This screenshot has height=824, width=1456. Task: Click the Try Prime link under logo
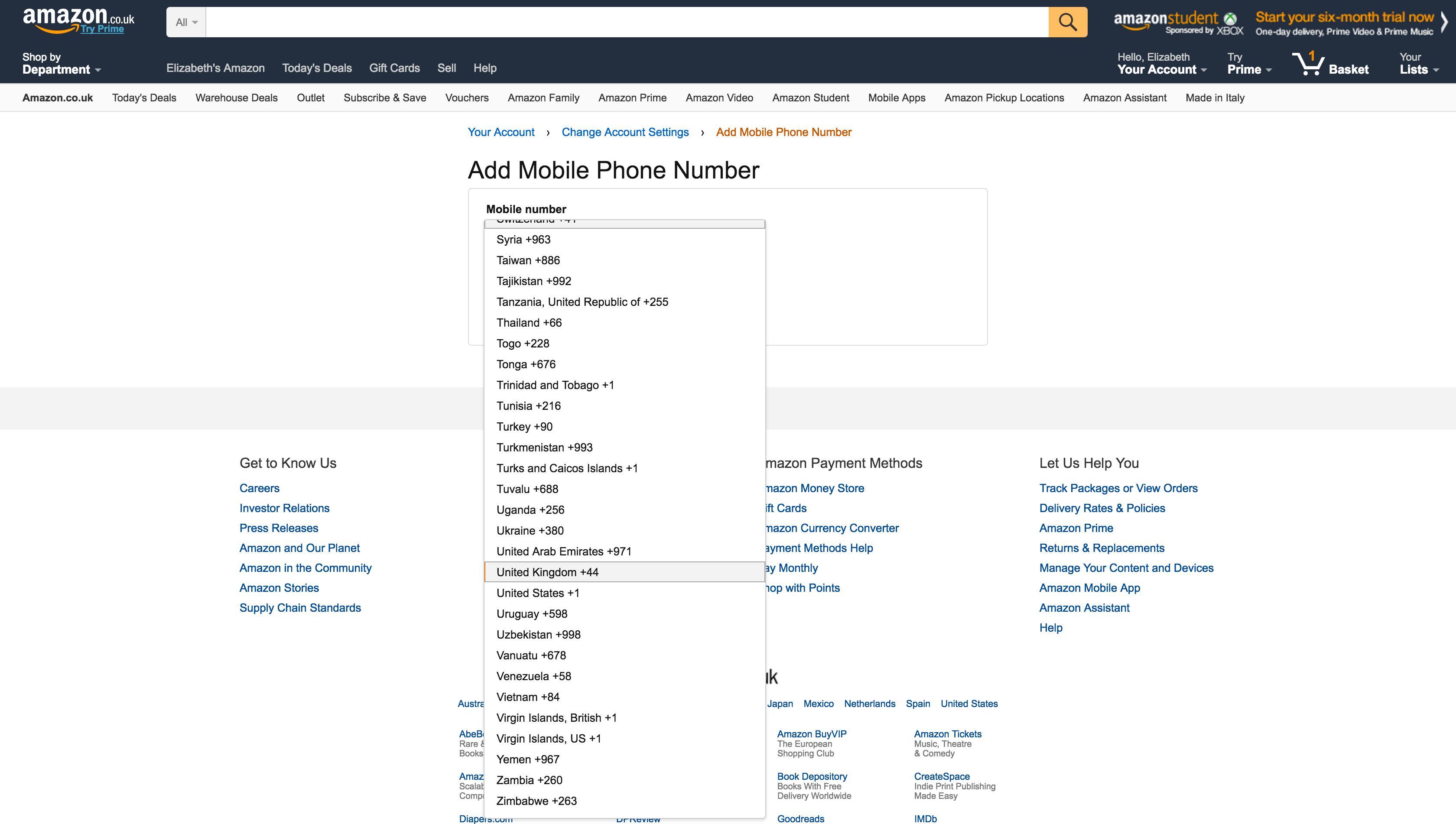102,29
